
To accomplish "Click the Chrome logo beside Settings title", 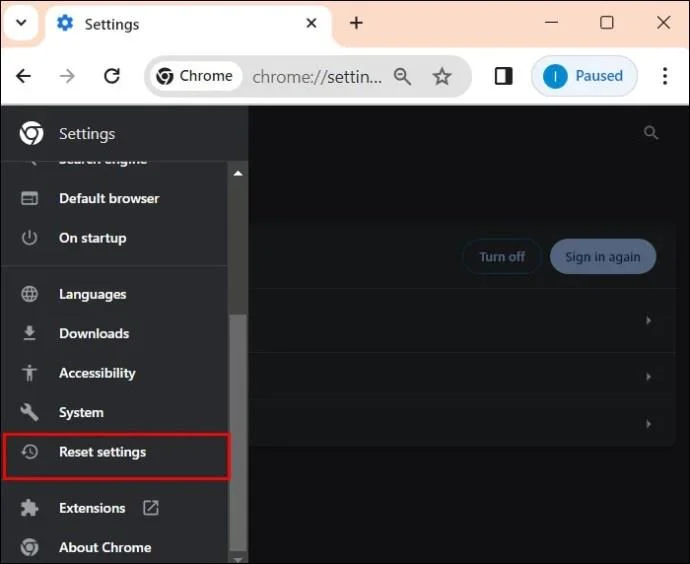I will (32, 133).
